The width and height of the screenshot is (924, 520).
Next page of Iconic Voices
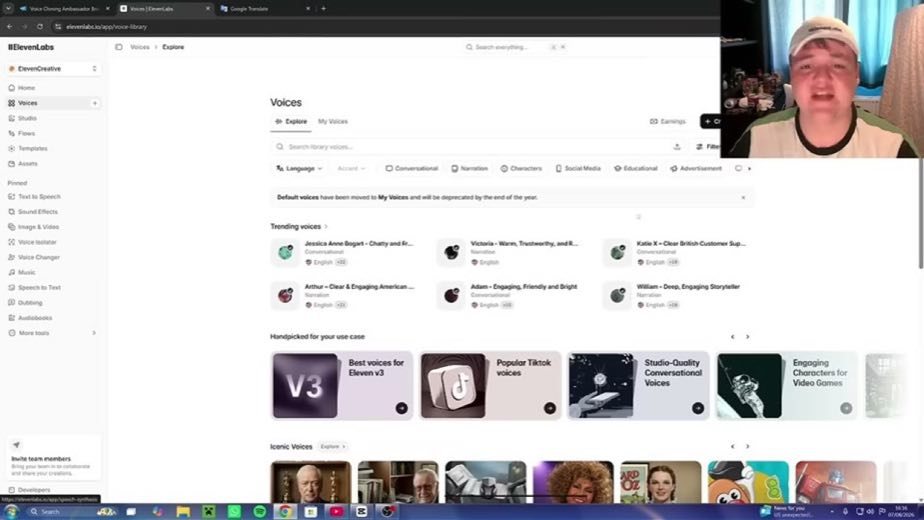pyautogui.click(x=748, y=446)
